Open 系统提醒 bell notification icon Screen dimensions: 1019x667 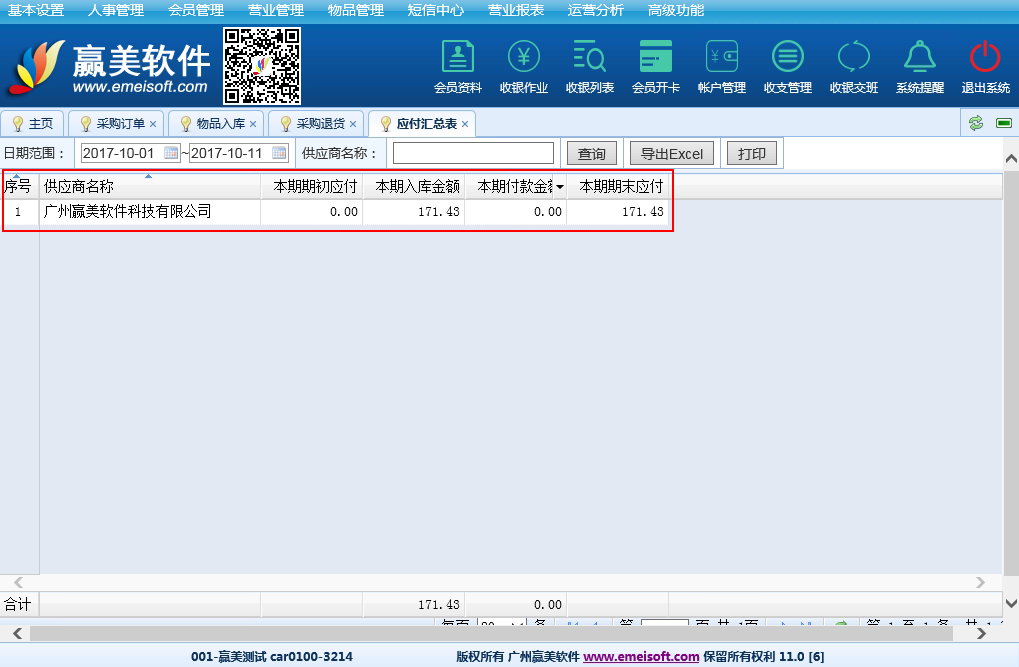(920, 57)
